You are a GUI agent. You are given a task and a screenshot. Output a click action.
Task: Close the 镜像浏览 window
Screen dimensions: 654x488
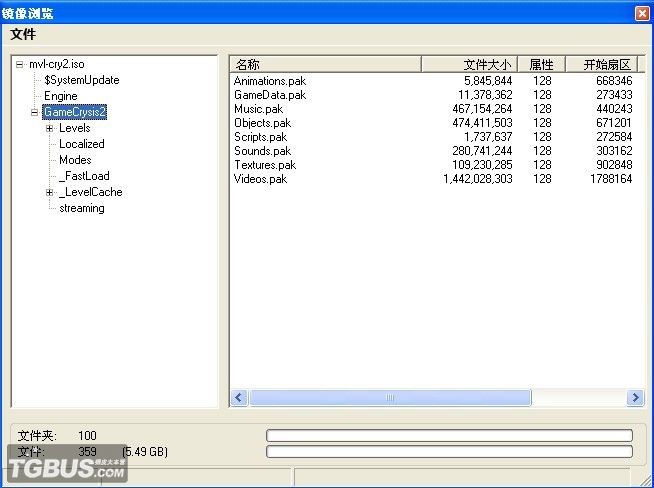coord(641,12)
